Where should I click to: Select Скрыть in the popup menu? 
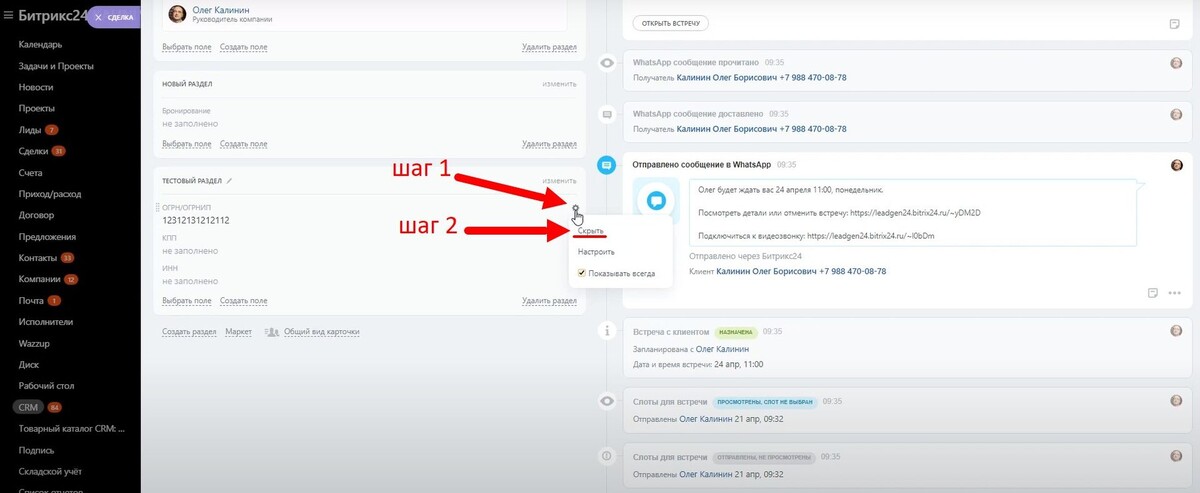pos(591,231)
